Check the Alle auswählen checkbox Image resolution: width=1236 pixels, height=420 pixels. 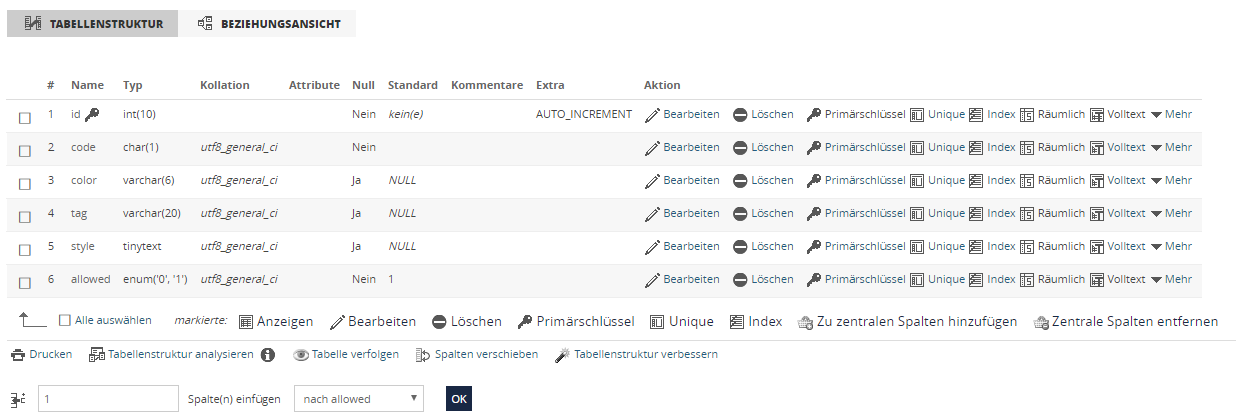[65, 321]
